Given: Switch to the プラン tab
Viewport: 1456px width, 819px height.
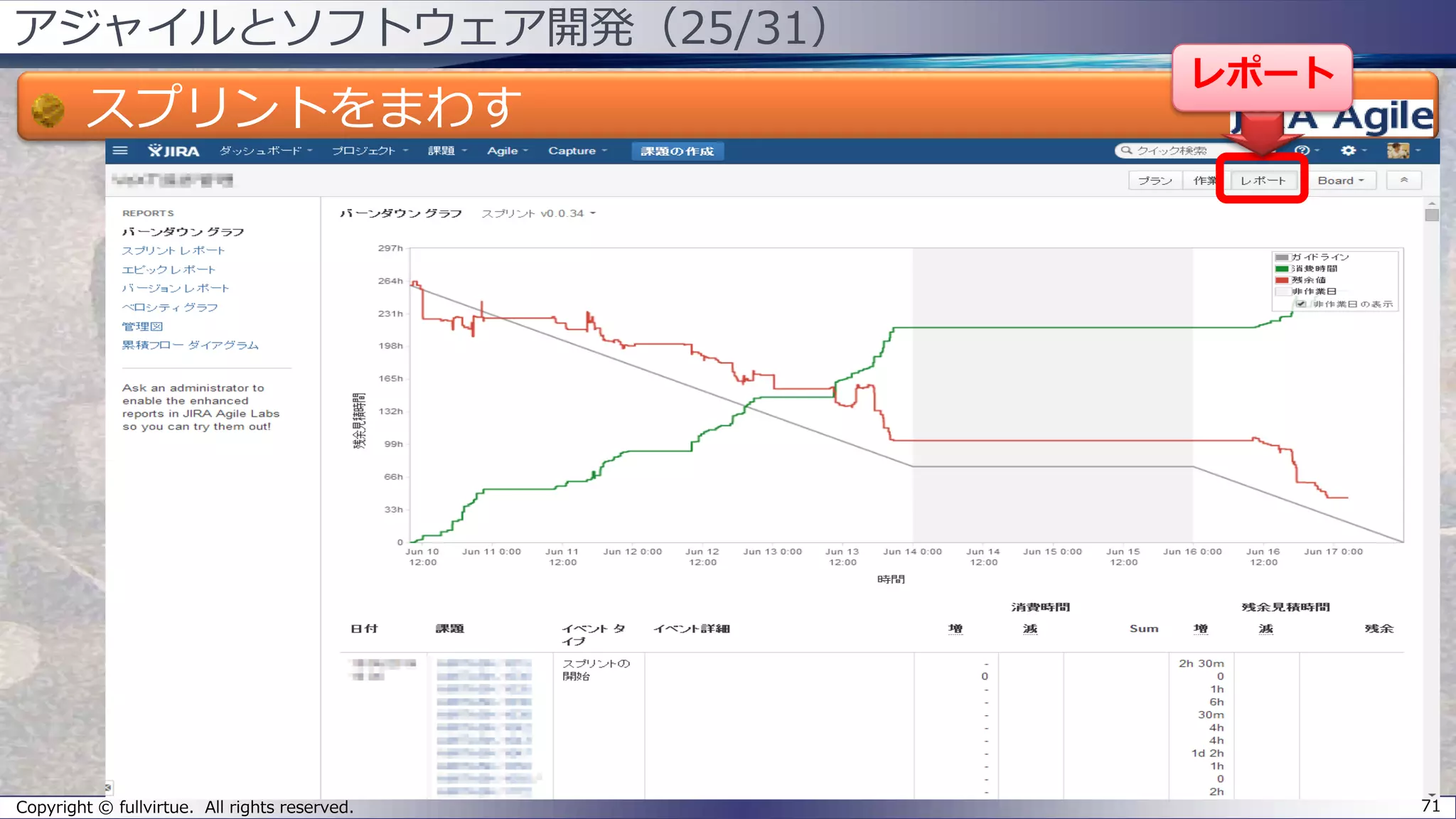Looking at the screenshot, I should 1155,181.
